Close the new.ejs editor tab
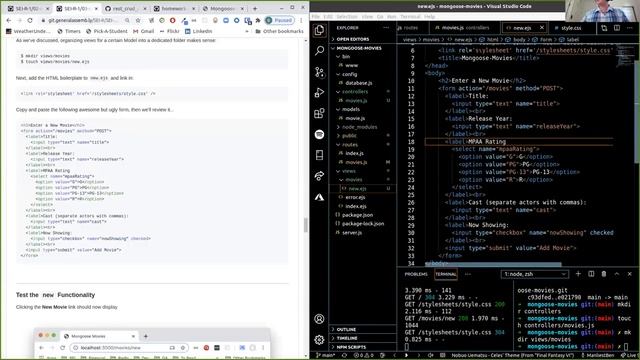Image resolution: width=640 pixels, height=360 pixels. pos(542,28)
